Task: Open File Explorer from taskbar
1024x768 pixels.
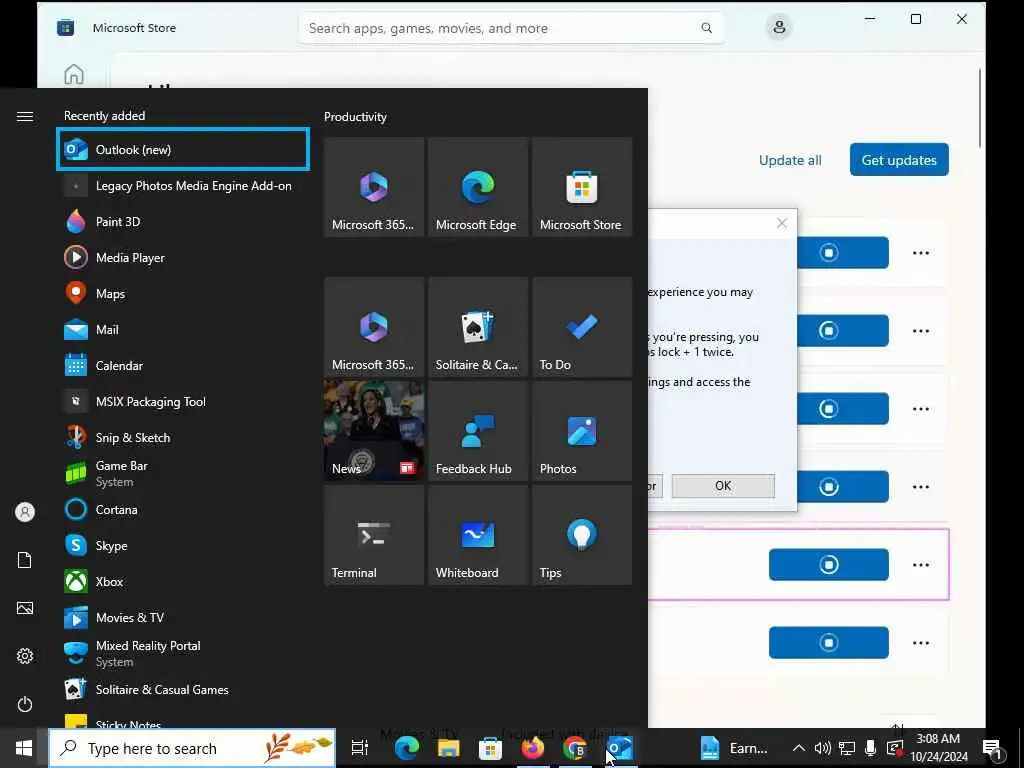Action: (448, 748)
